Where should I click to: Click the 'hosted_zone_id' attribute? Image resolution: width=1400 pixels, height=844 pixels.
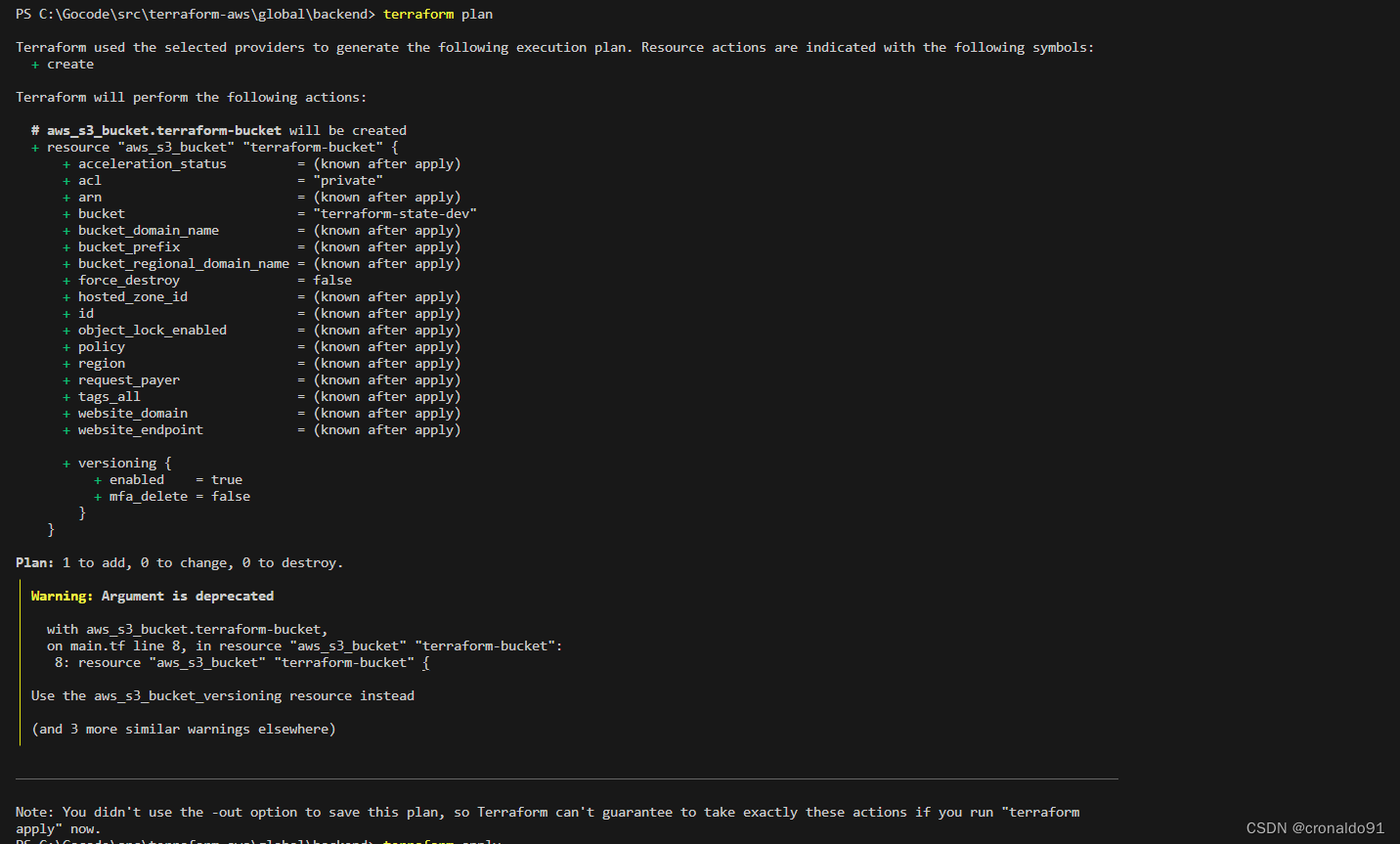click(133, 297)
